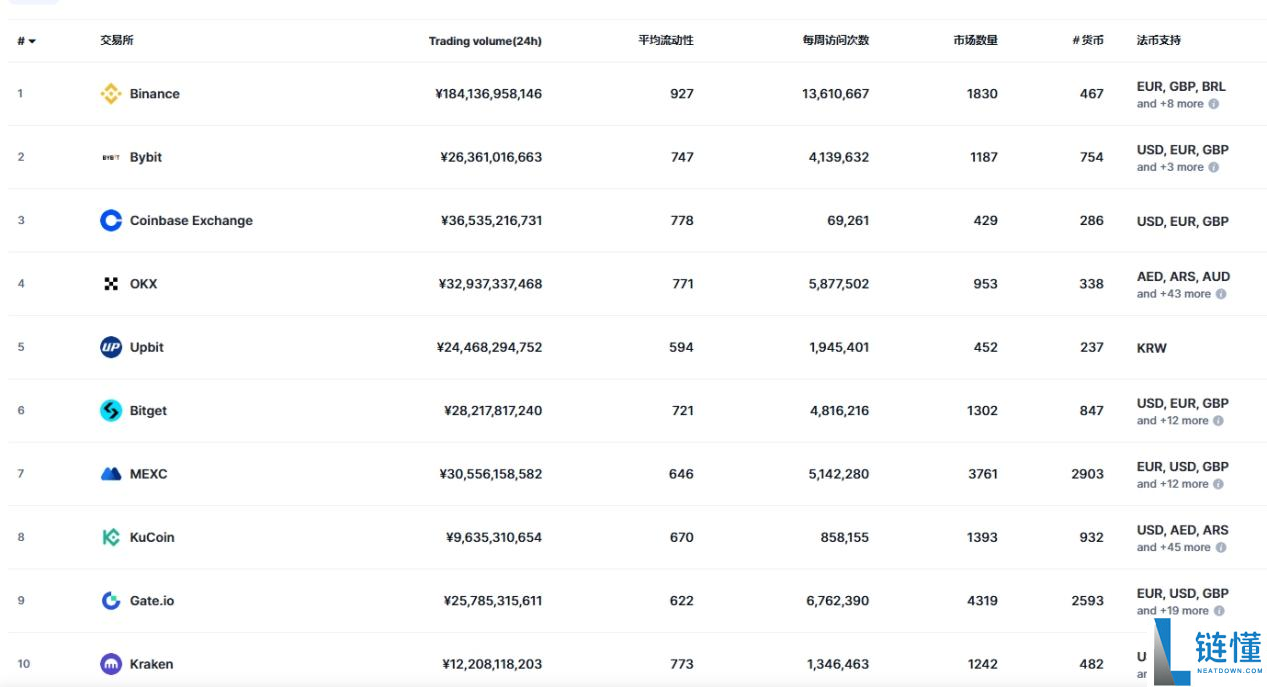Open the Binance exchange link
This screenshot has height=687, width=1267.
click(x=155, y=94)
